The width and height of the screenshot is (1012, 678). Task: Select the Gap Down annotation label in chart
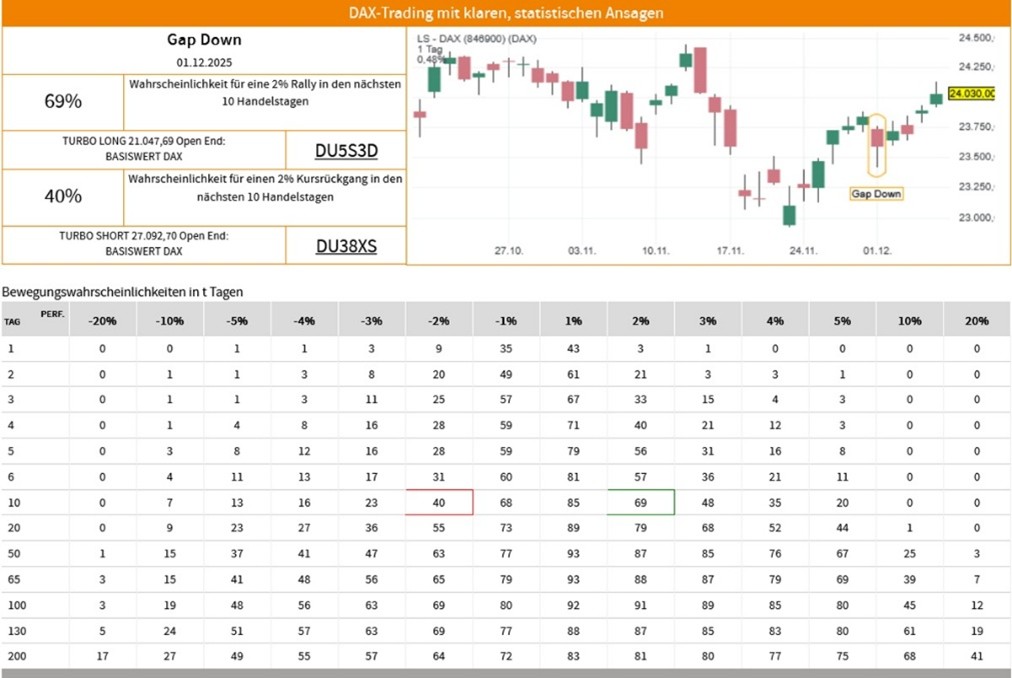click(x=876, y=193)
